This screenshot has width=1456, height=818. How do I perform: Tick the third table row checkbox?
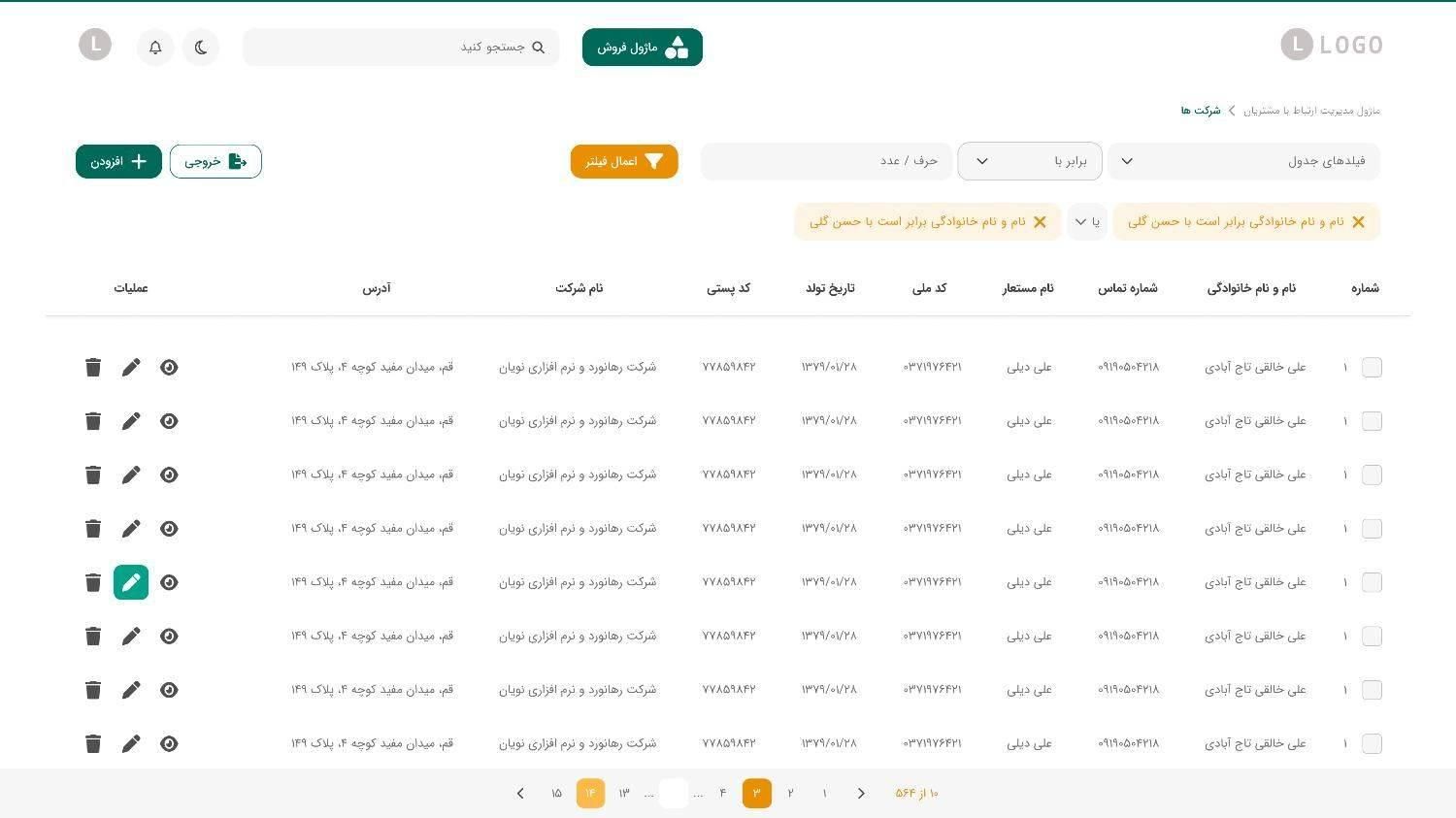coord(1372,474)
